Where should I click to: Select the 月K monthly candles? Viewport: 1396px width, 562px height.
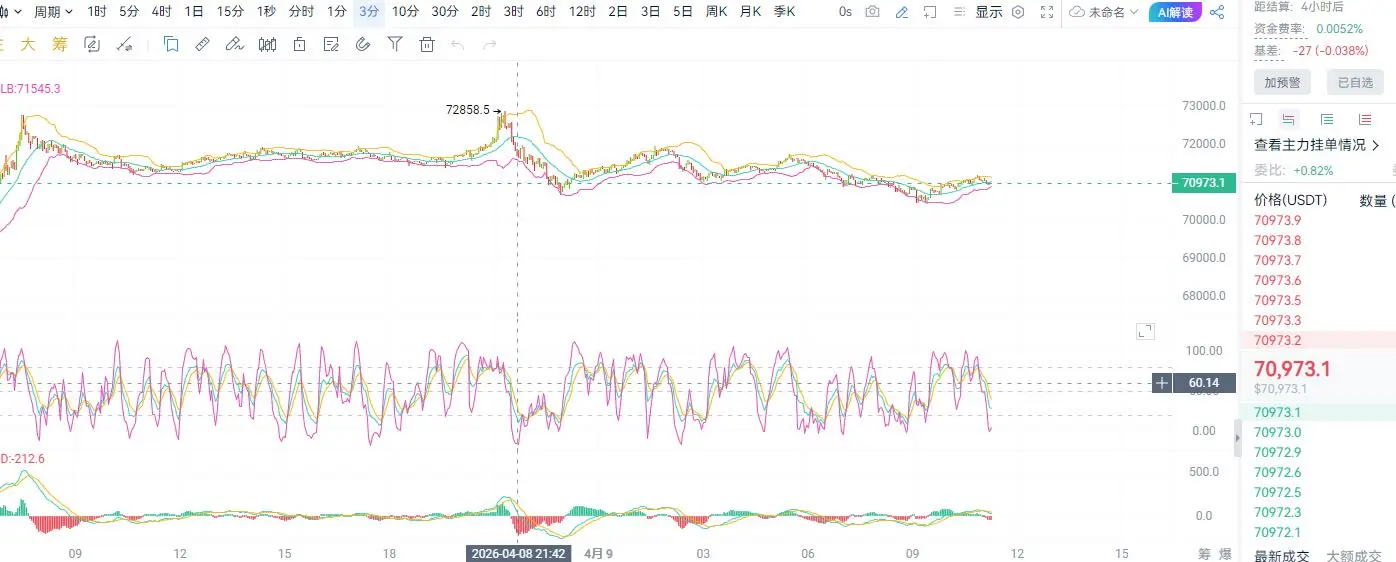pyautogui.click(x=750, y=12)
